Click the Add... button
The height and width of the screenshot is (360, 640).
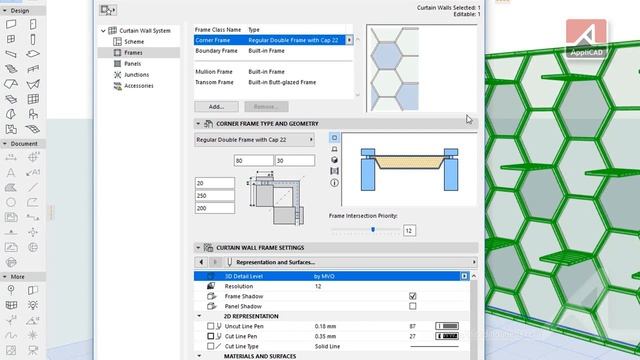(216, 107)
